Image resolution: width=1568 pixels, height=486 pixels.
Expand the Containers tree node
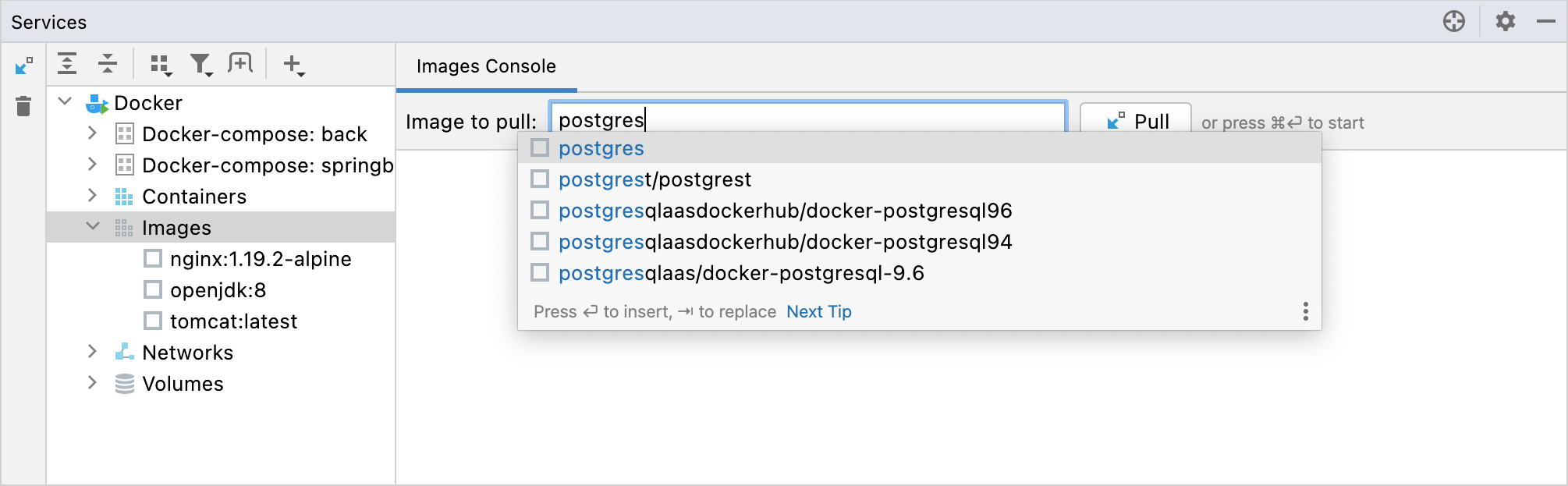tap(92, 196)
